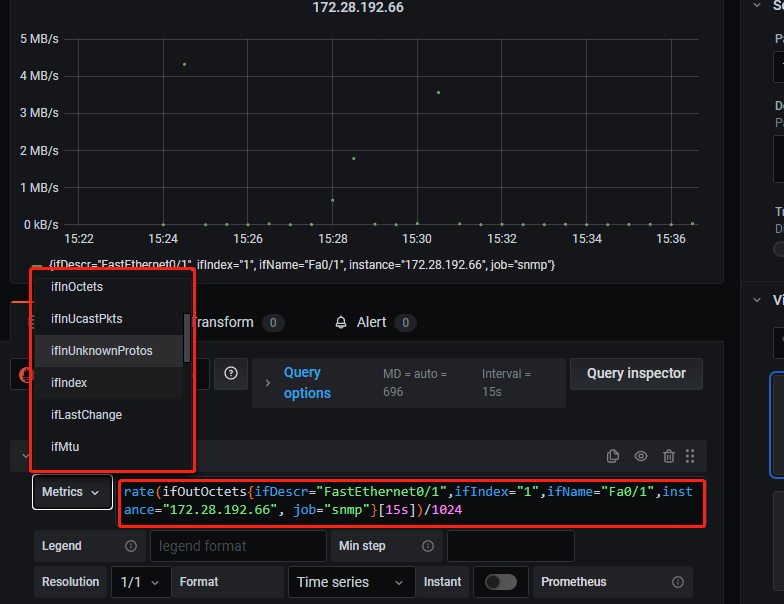Image resolution: width=784 pixels, height=604 pixels.
Task: Open the Format Time series dropdown
Action: [352, 582]
